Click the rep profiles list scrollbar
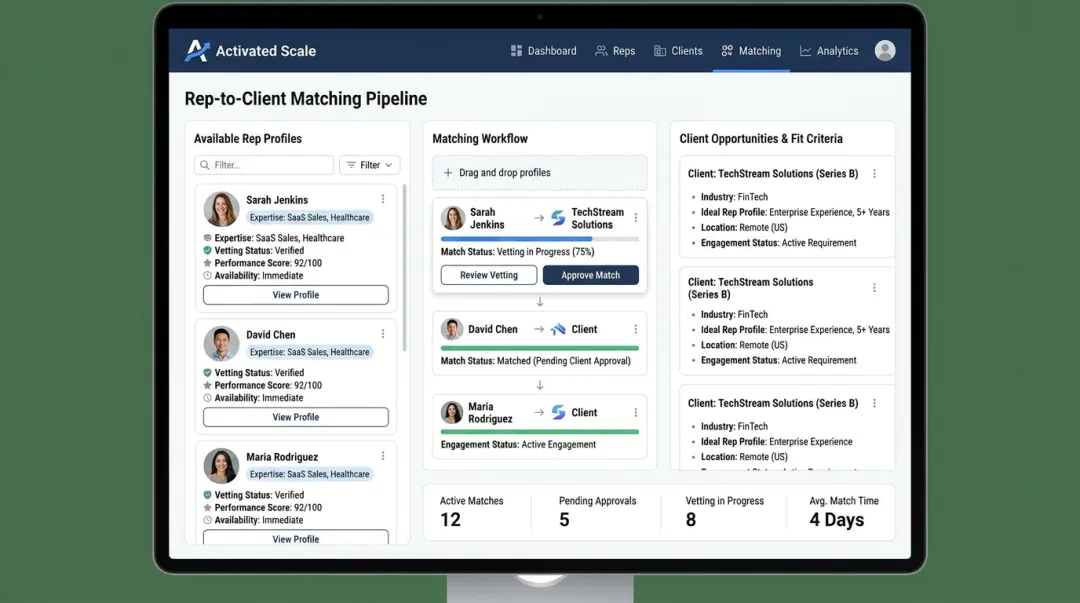 [x=404, y=267]
